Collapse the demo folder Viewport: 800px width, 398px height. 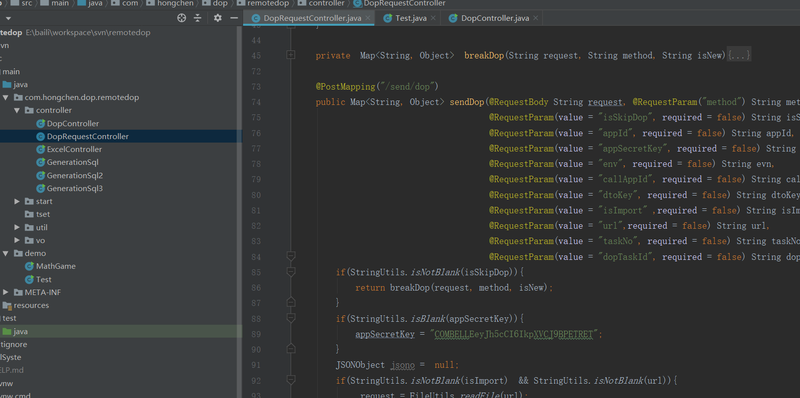pos(6,253)
